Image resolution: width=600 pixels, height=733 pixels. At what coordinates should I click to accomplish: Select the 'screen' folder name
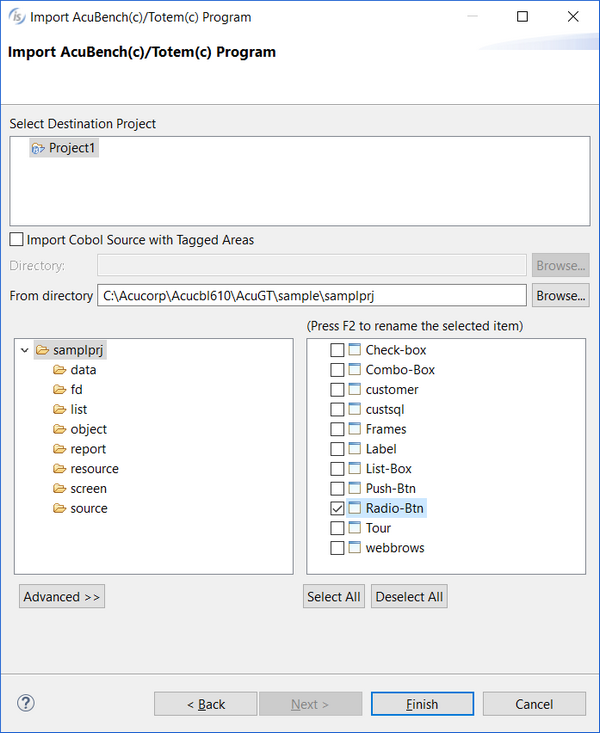[x=88, y=489]
